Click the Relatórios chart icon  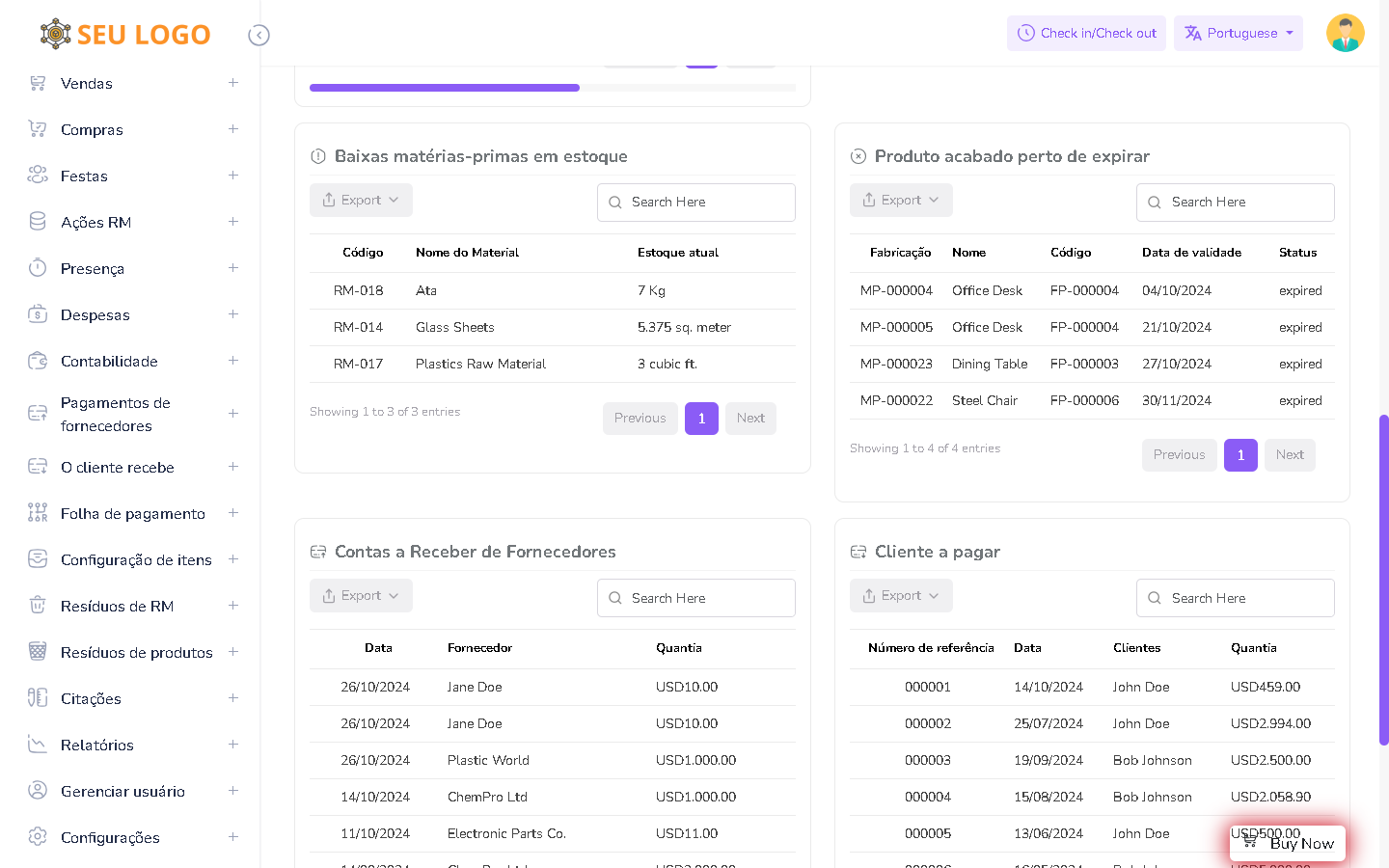pos(38,745)
